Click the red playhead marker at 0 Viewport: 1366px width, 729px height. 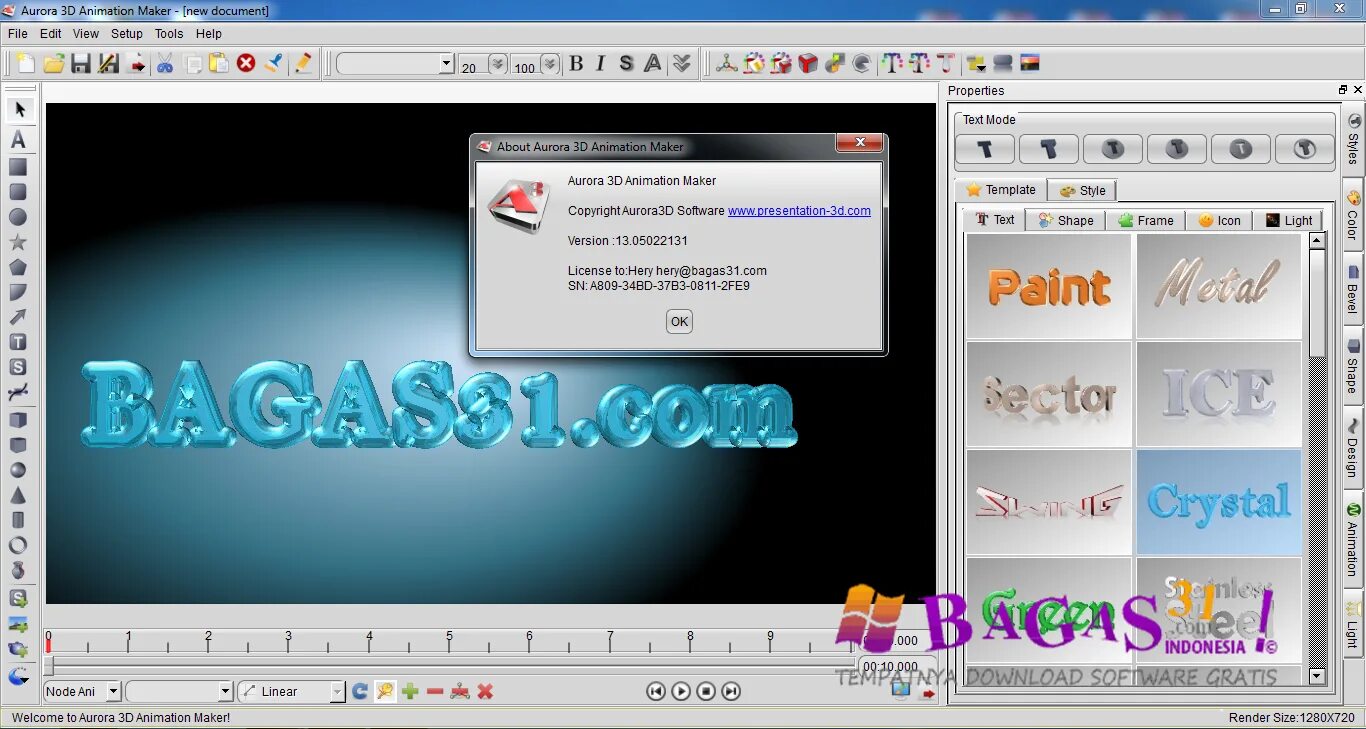point(48,646)
